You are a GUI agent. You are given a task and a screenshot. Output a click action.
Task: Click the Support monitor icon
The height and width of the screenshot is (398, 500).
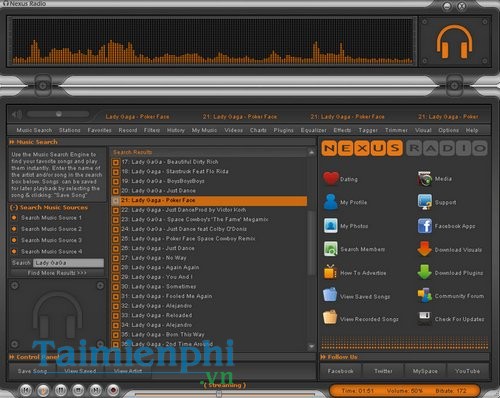coord(425,202)
